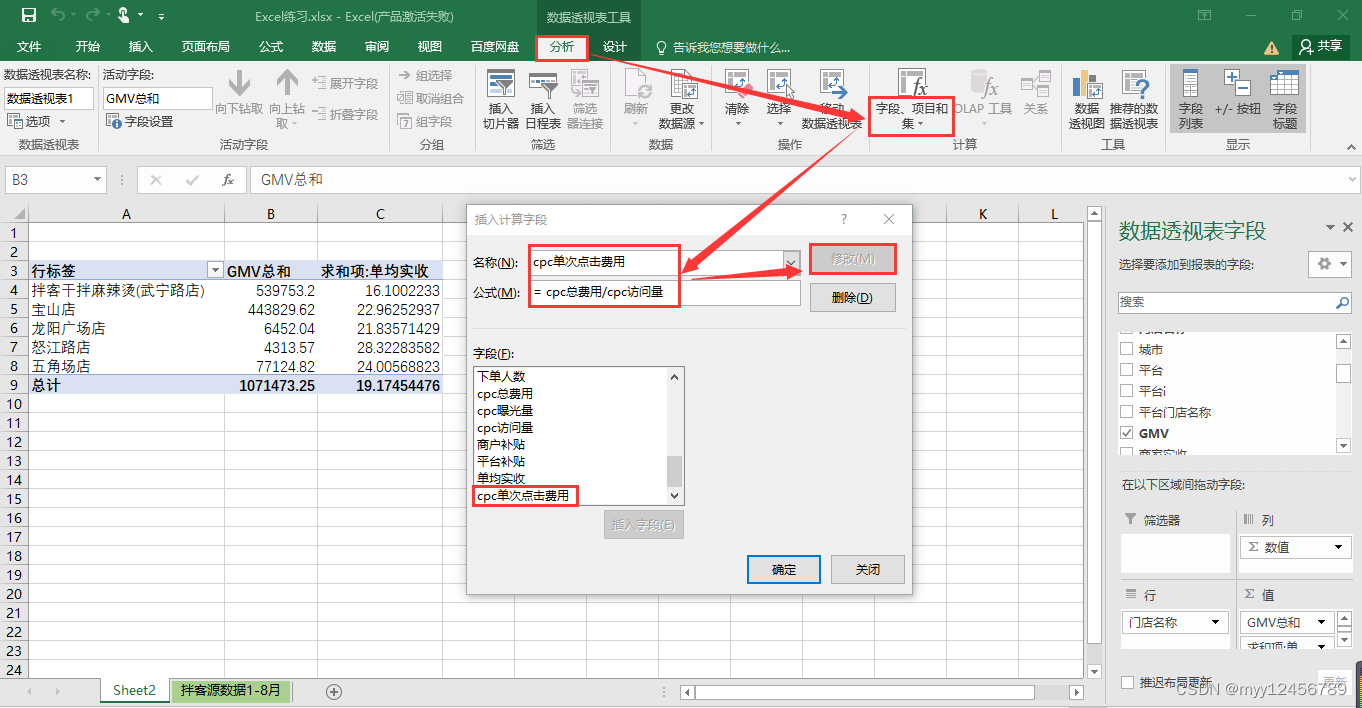Click the dialog help question mark button
The height and width of the screenshot is (708, 1362).
844,219
